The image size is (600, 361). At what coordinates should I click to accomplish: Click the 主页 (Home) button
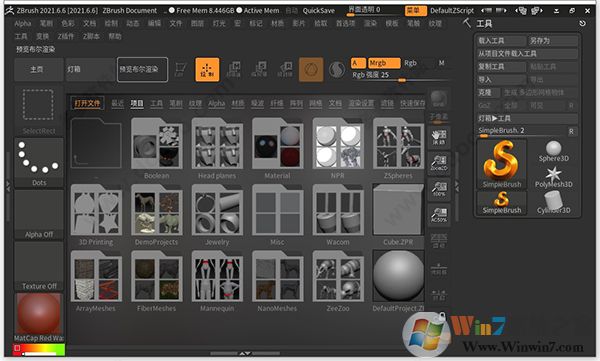(38, 70)
